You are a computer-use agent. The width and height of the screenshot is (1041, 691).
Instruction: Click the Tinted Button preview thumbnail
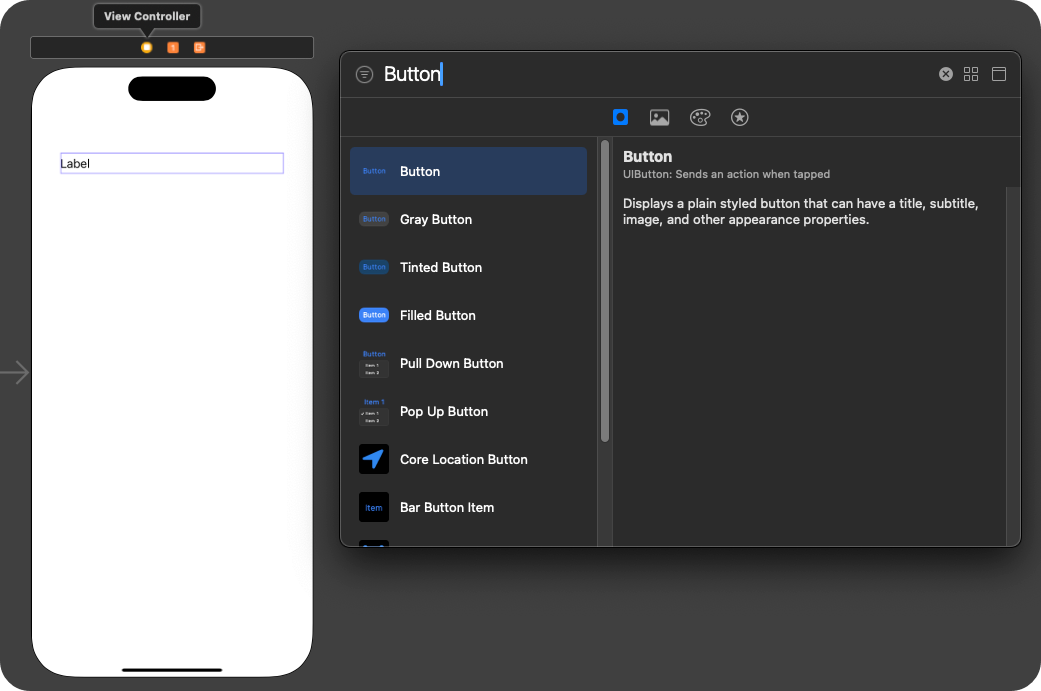tap(374, 267)
